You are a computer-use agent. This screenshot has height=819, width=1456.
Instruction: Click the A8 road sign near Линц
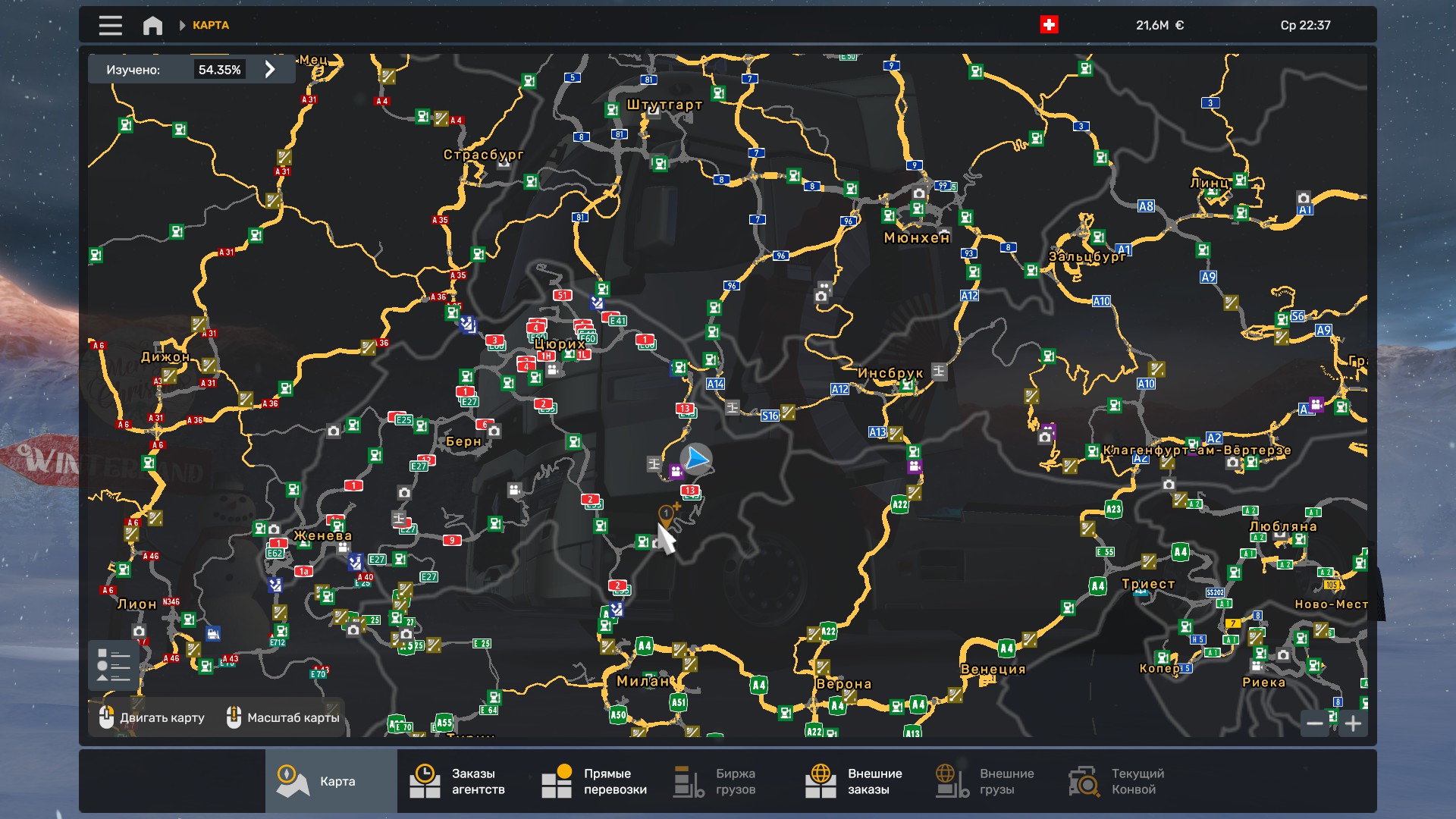coord(1146,206)
